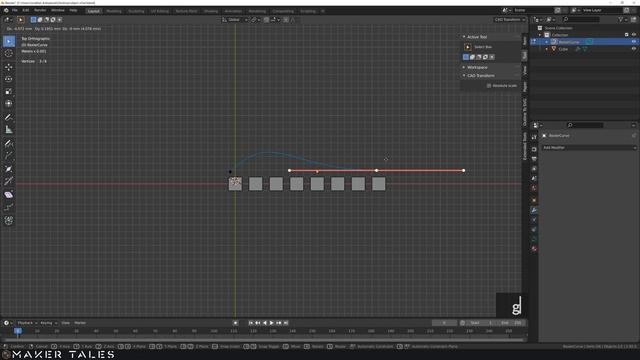Select the 3D Cursor tool
The height and width of the screenshot is (360, 640).
(x=9, y=53)
